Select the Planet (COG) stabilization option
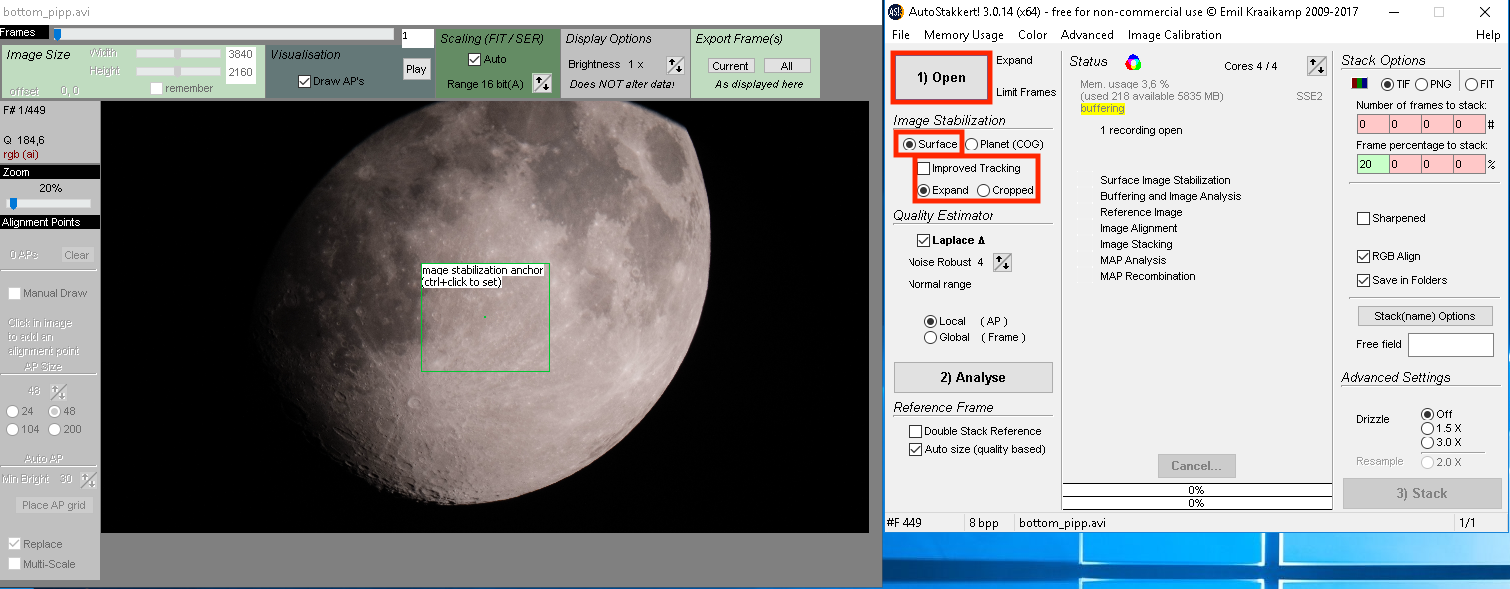1510x589 pixels. pyautogui.click(x=972, y=144)
